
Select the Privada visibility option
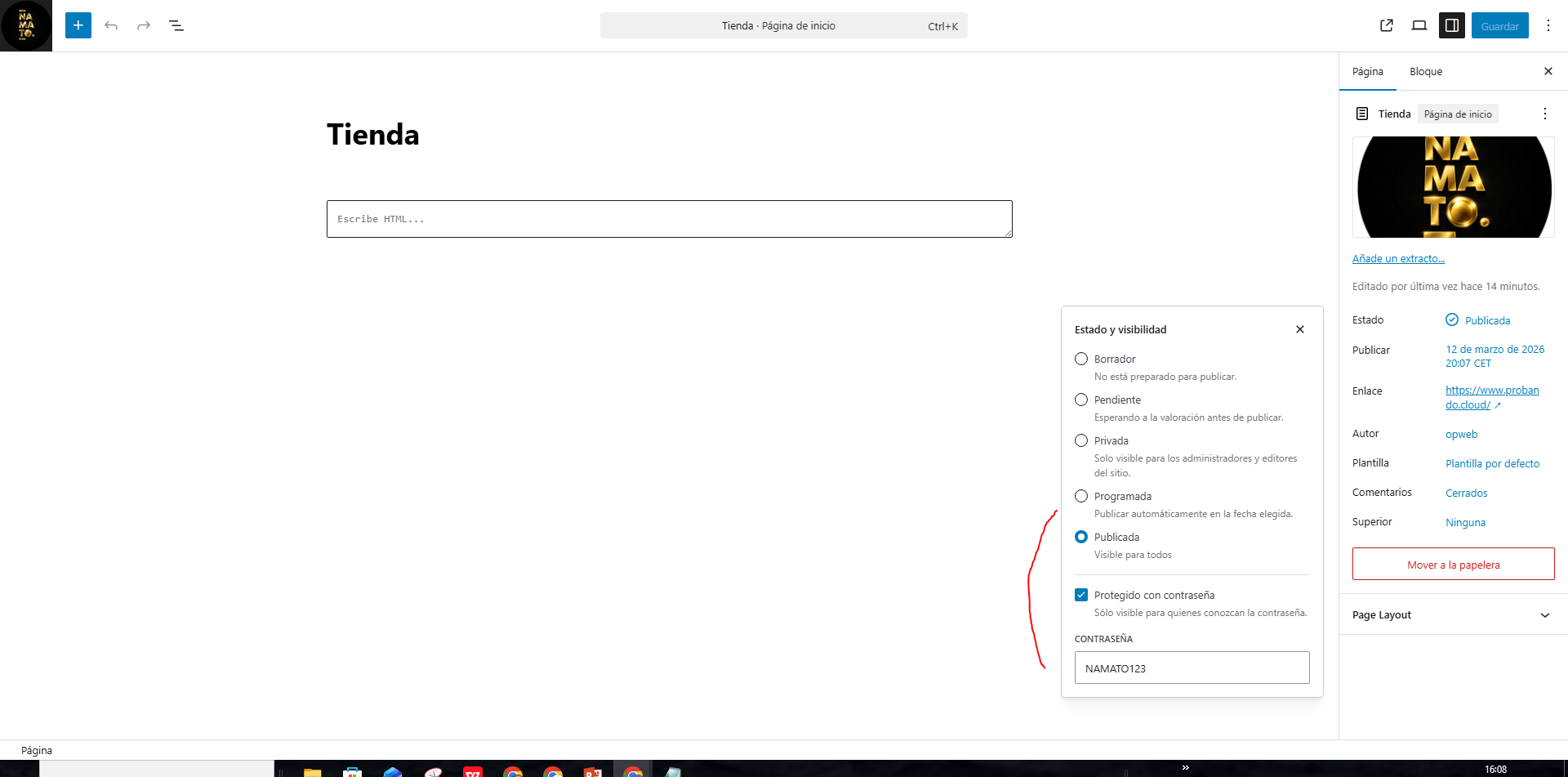pyautogui.click(x=1081, y=440)
